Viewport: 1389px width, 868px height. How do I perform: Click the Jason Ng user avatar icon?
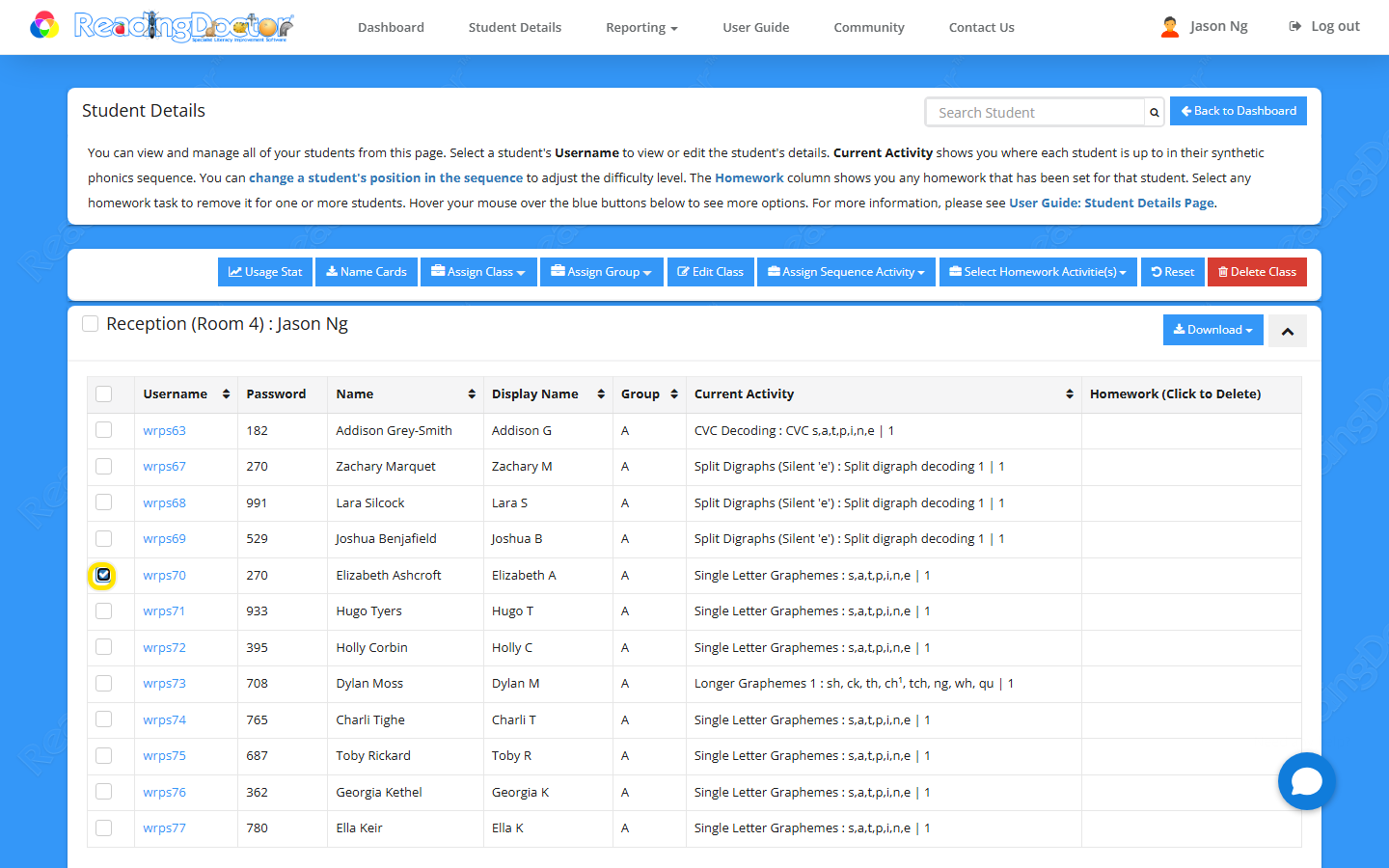click(x=1170, y=27)
